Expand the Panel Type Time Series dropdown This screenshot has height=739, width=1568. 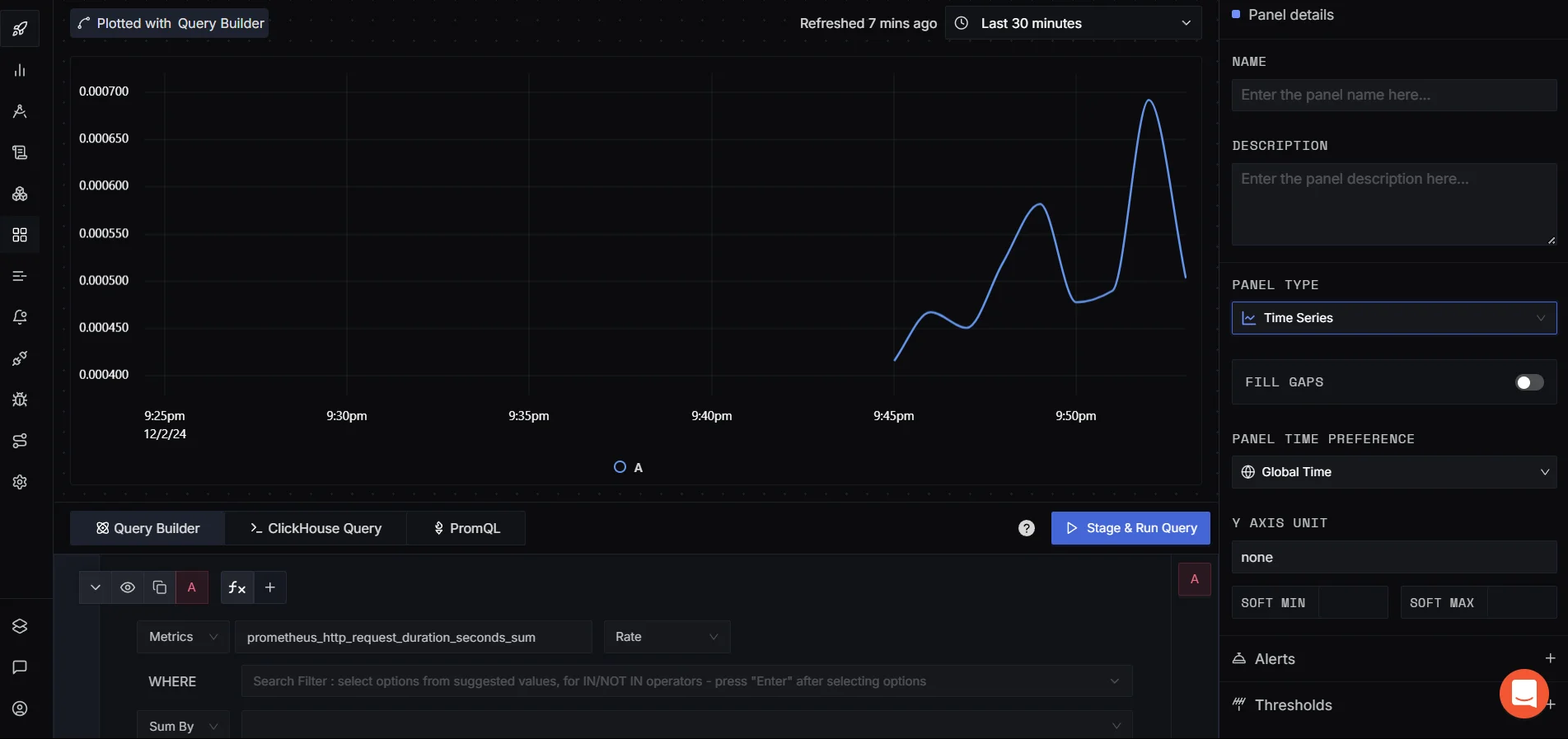click(x=1393, y=318)
